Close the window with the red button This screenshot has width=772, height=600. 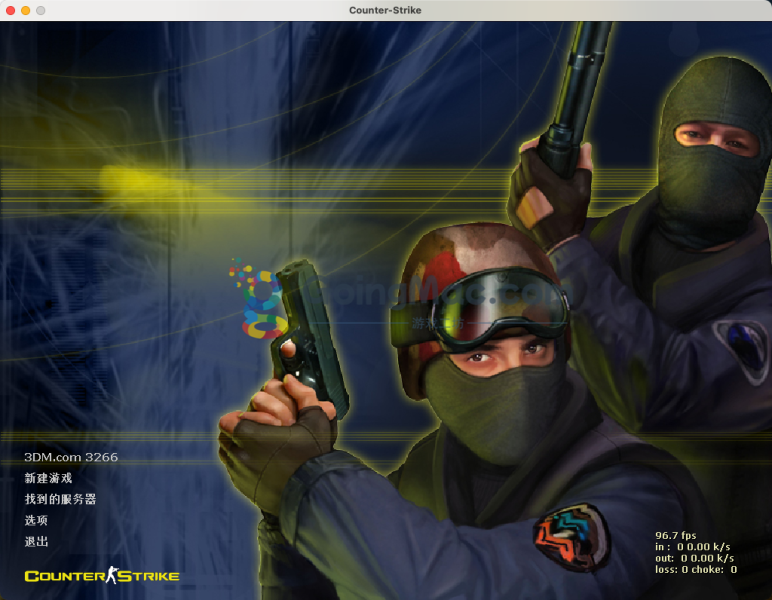point(10,10)
